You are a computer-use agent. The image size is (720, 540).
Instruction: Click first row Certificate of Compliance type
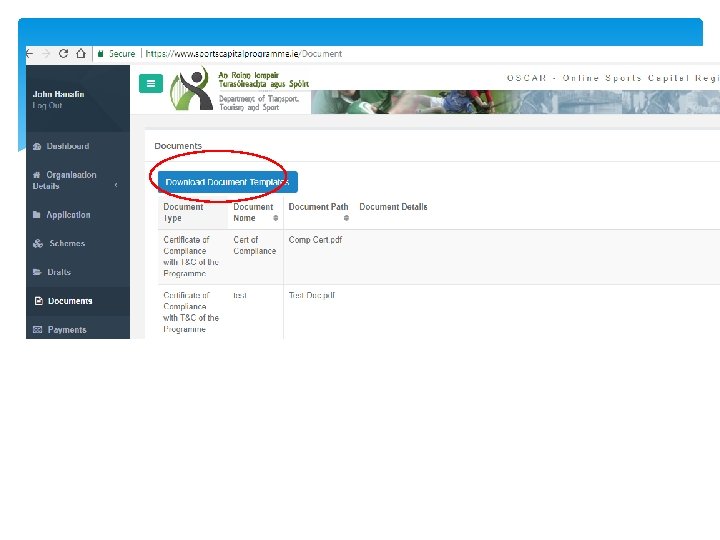191,257
